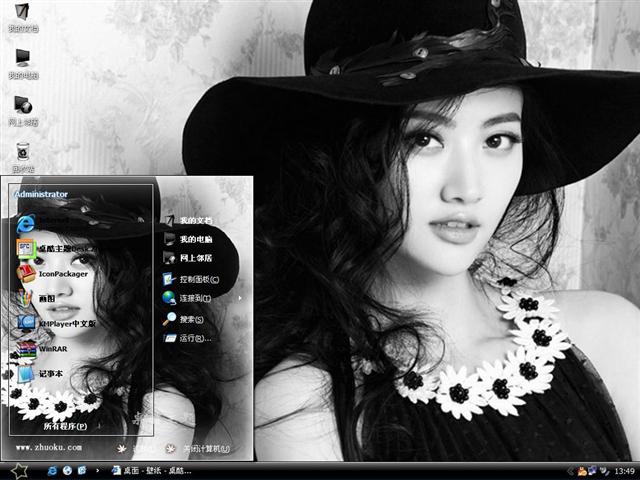
Task: Open the 桌酷主题 DeskZ program entry
Action: click(56, 248)
